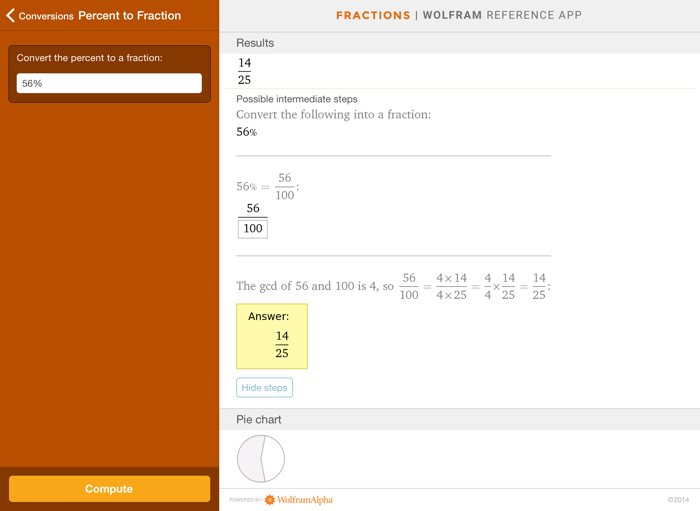This screenshot has height=511, width=700.
Task: Click the FRACTIONS title in header
Action: [x=373, y=15]
